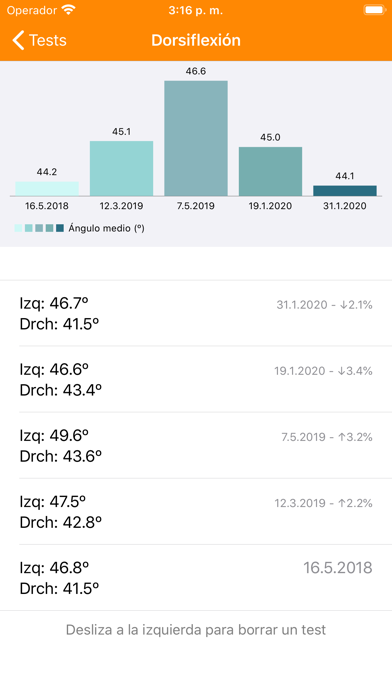This screenshot has height=696, width=392.
Task: Tap the battery indicator icon
Action: (x=374, y=10)
